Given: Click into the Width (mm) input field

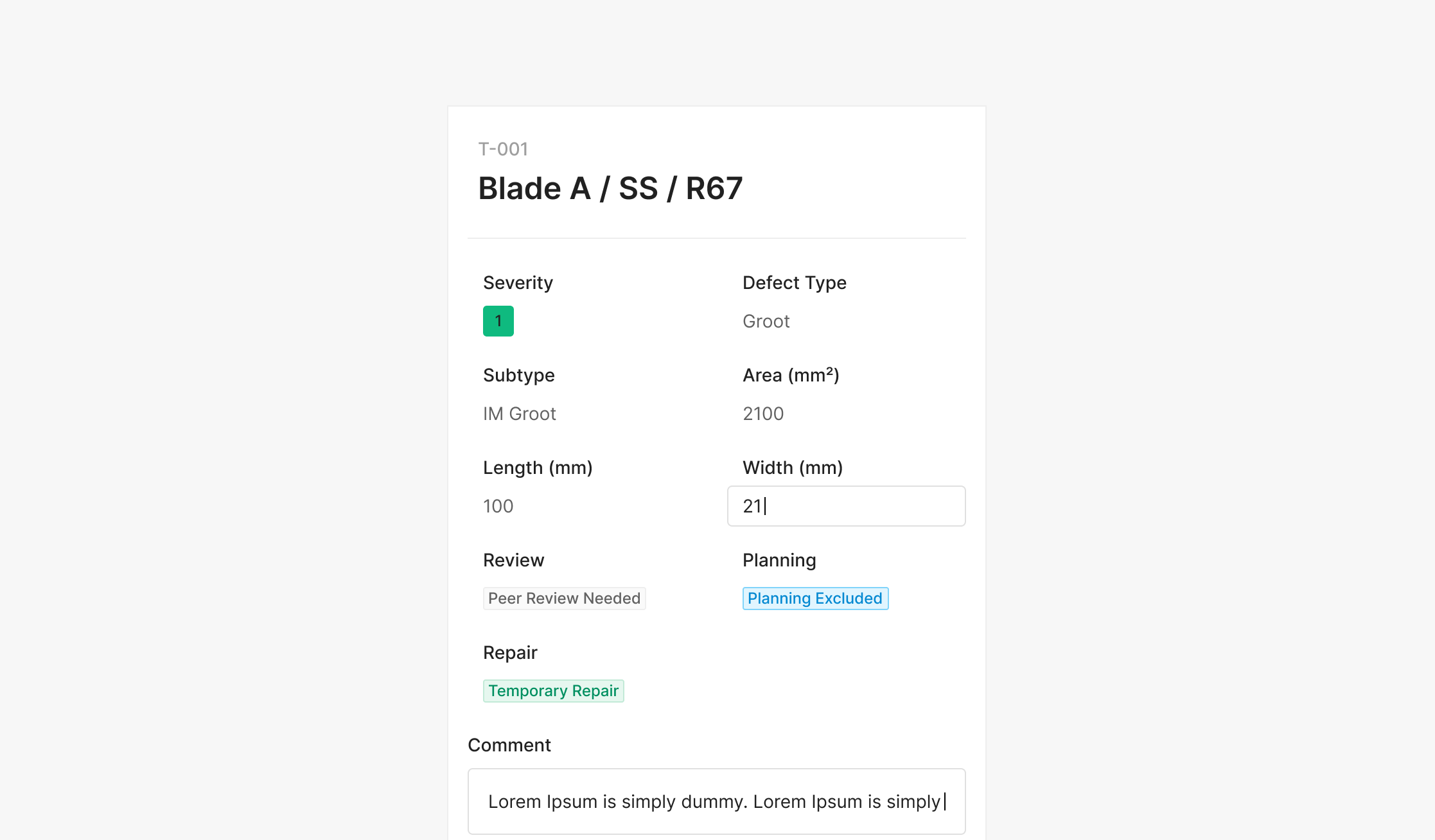Looking at the screenshot, I should [845, 506].
